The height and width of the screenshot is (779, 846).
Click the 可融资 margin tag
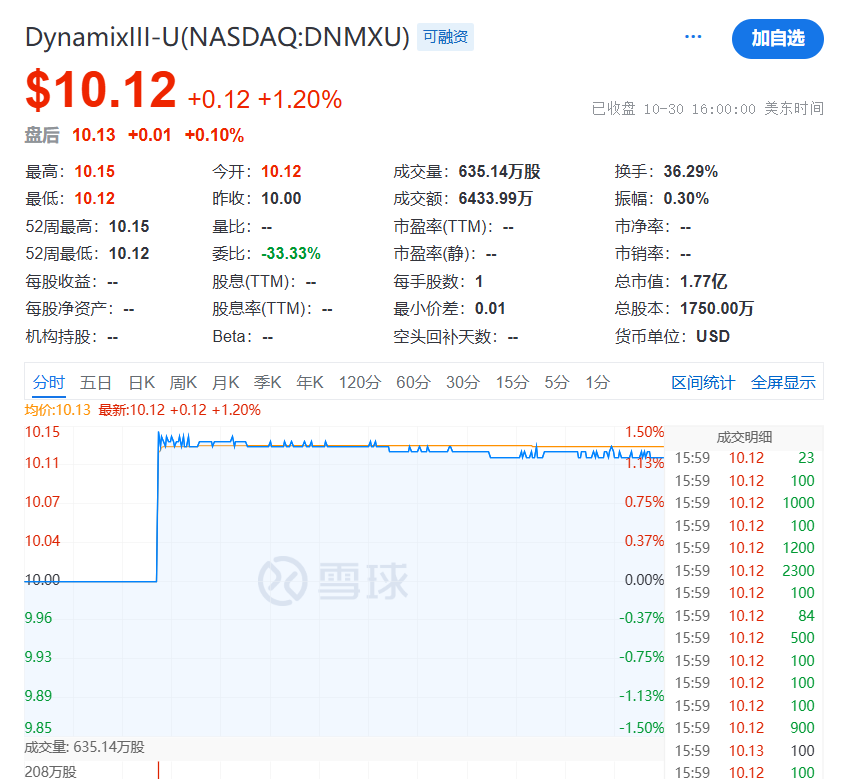click(x=445, y=38)
